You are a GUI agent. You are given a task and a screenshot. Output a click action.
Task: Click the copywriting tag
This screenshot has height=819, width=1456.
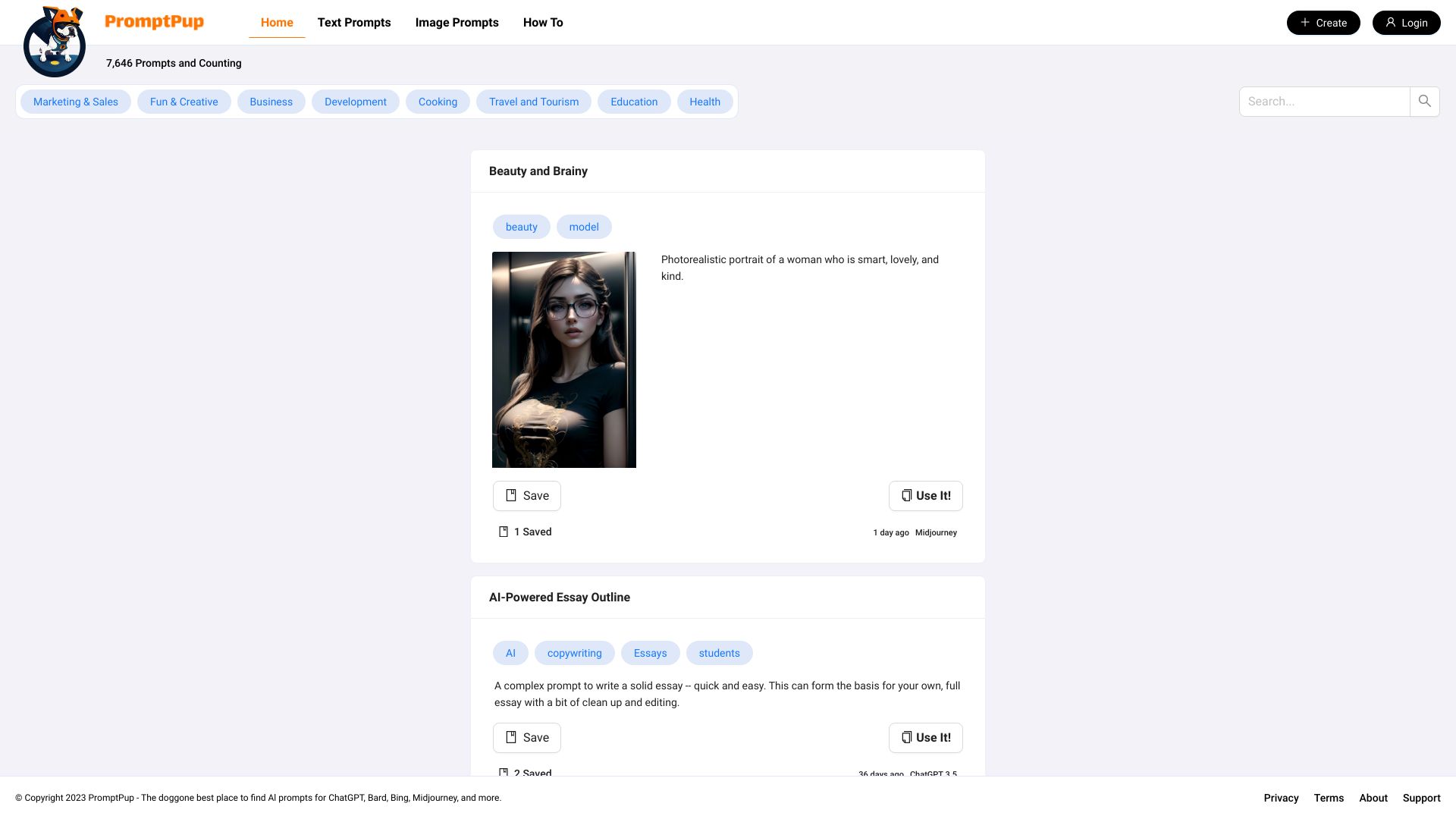574,653
